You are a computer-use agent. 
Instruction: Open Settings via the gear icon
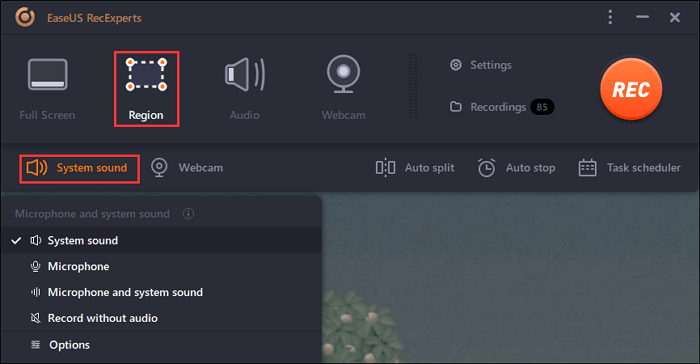455,65
